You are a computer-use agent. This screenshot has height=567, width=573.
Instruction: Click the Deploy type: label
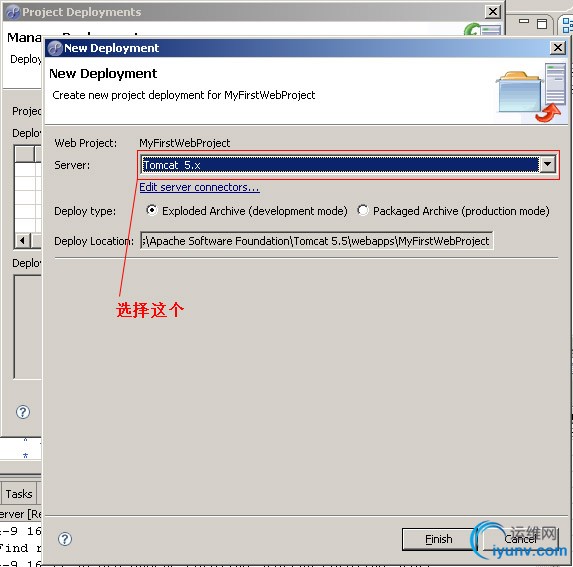85,211
